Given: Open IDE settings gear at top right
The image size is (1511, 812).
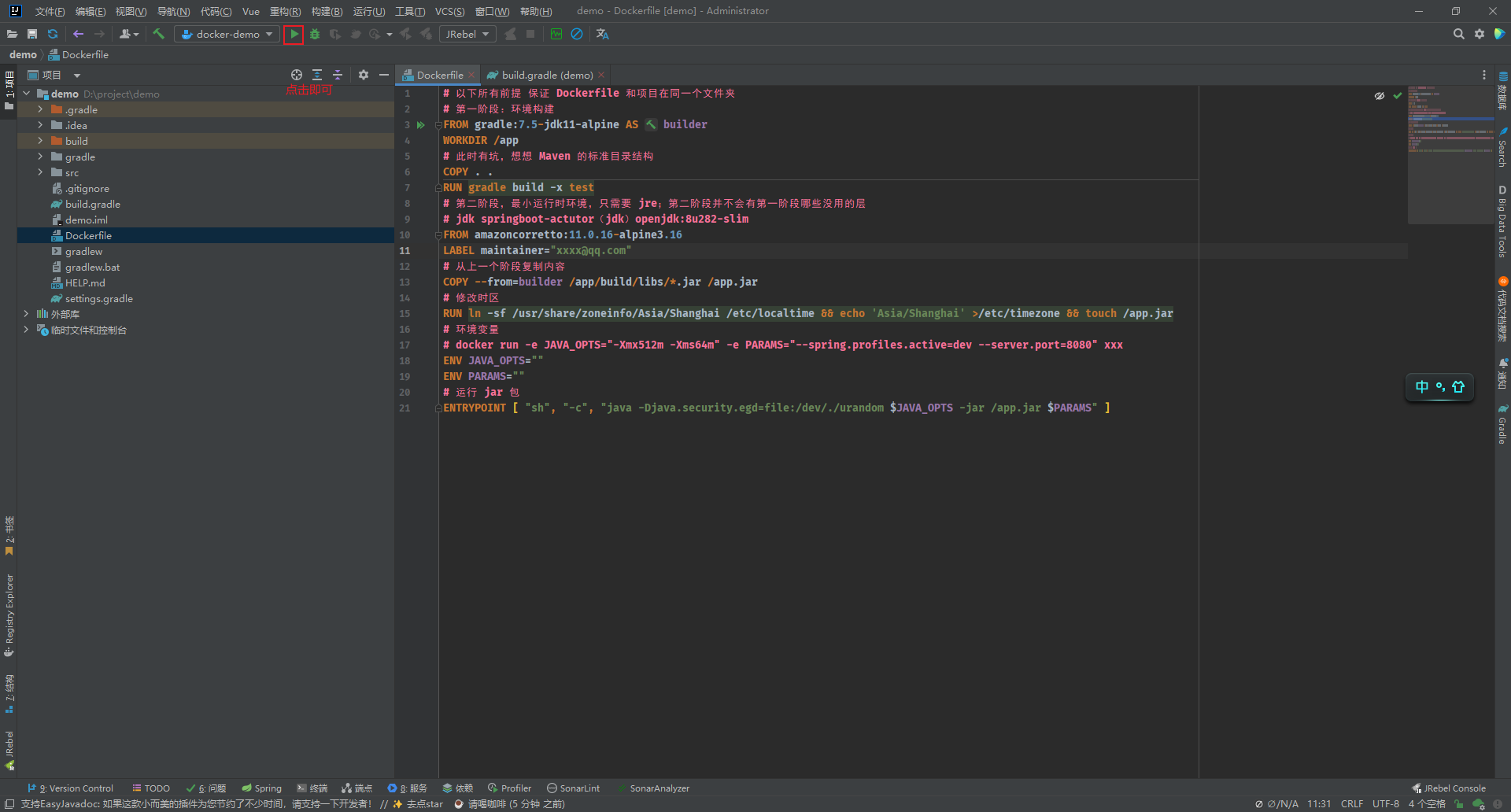Looking at the screenshot, I should click(x=1480, y=34).
